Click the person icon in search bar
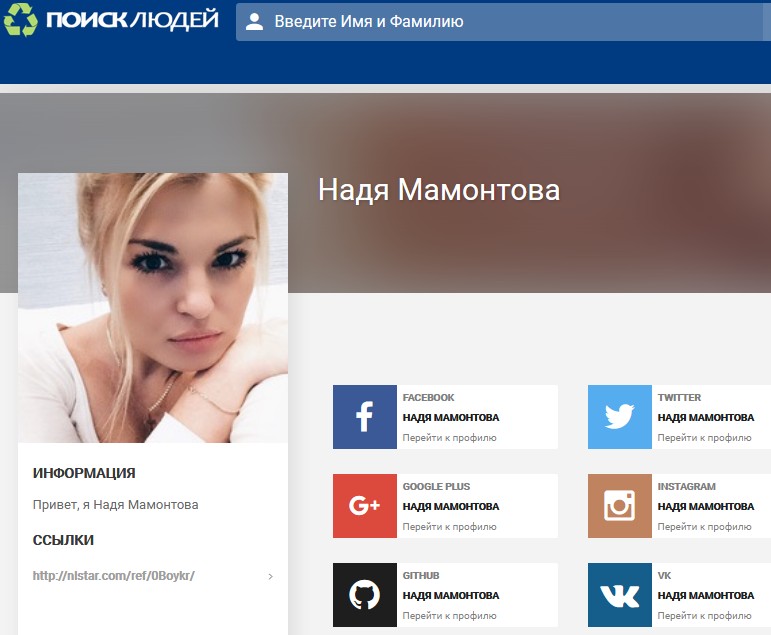Screen dimensions: 771x635 [254, 22]
